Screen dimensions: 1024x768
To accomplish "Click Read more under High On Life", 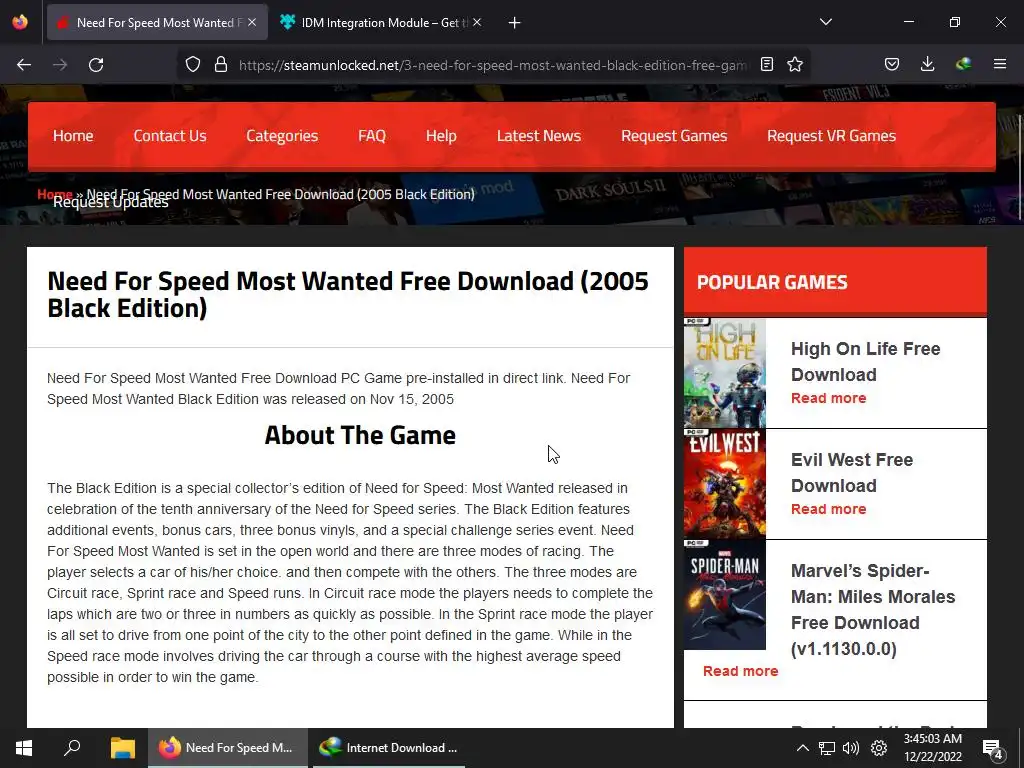I will (828, 398).
